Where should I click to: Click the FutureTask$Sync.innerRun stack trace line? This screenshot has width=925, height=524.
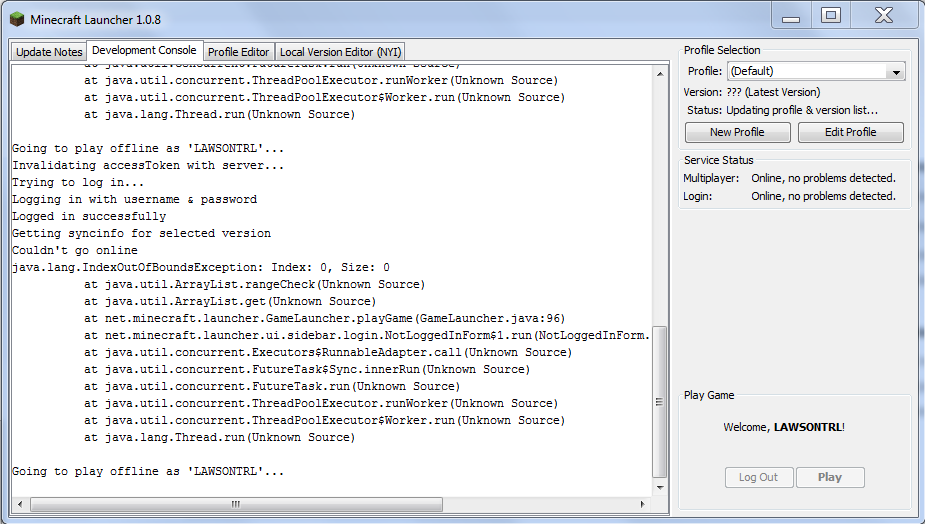pos(307,369)
